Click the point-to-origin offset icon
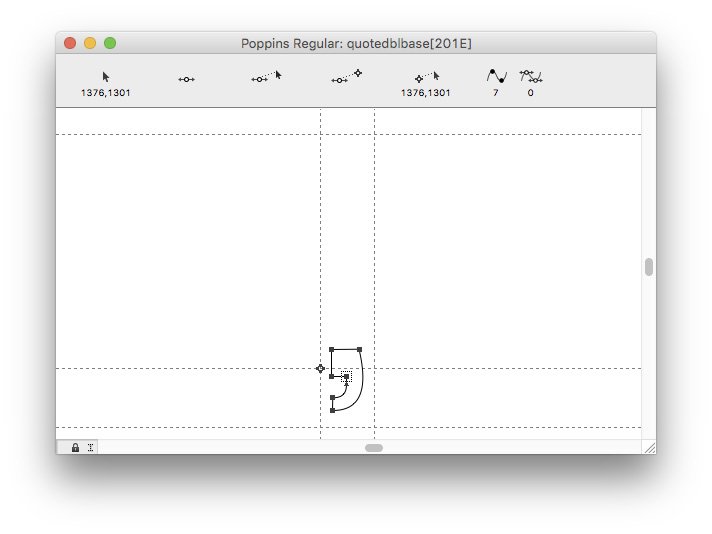 click(346, 76)
